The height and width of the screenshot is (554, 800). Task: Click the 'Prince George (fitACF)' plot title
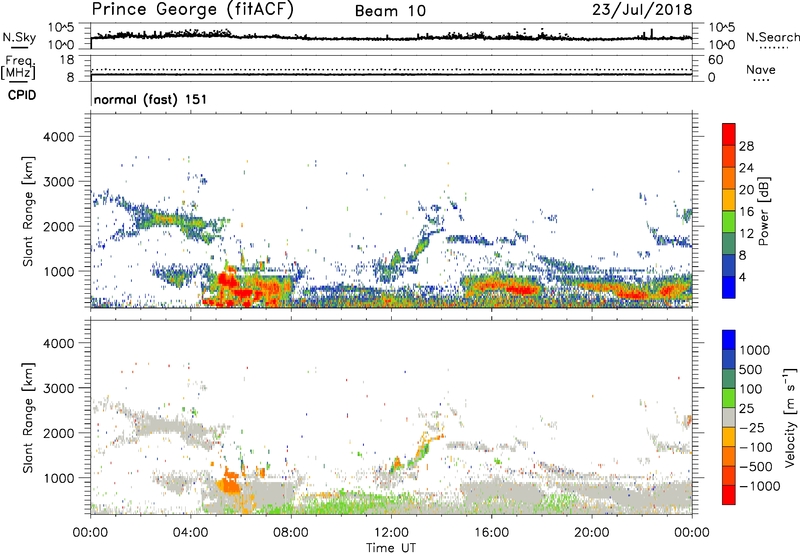point(192,10)
